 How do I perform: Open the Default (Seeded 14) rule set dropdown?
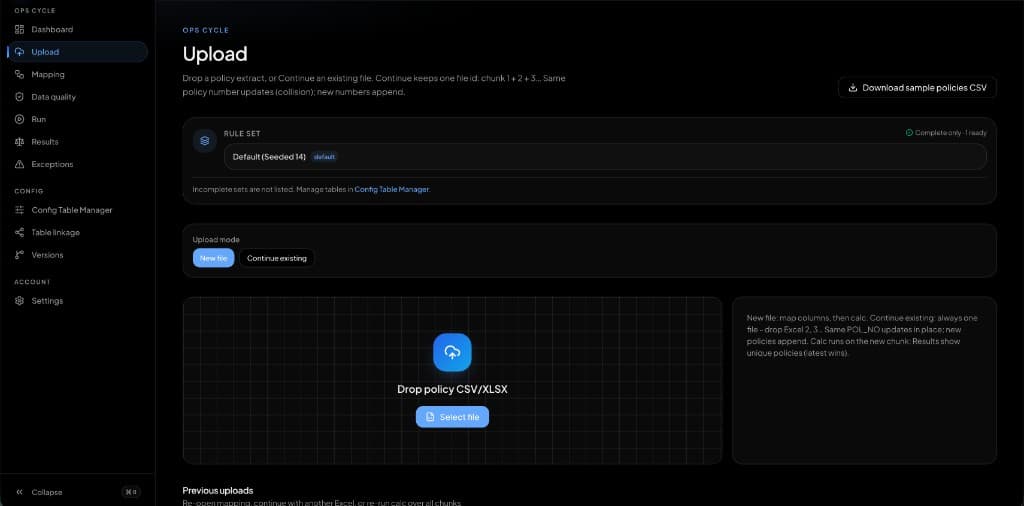click(605, 157)
